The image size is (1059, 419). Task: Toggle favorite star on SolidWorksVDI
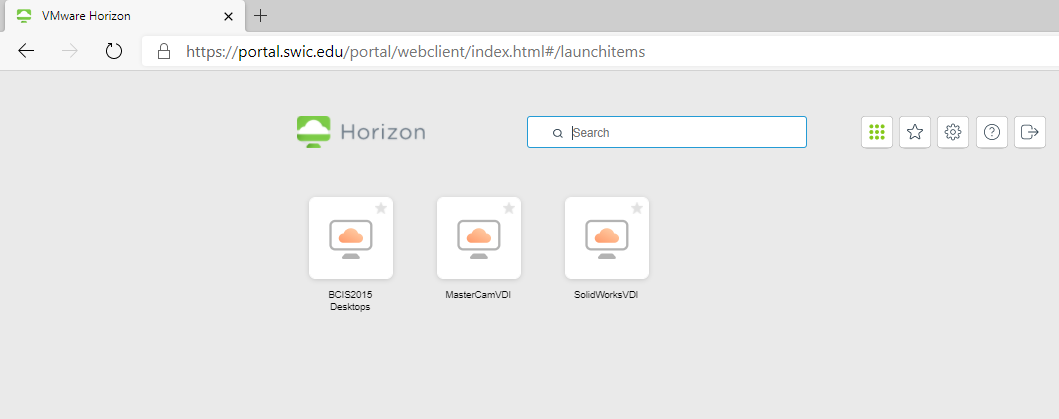636,208
